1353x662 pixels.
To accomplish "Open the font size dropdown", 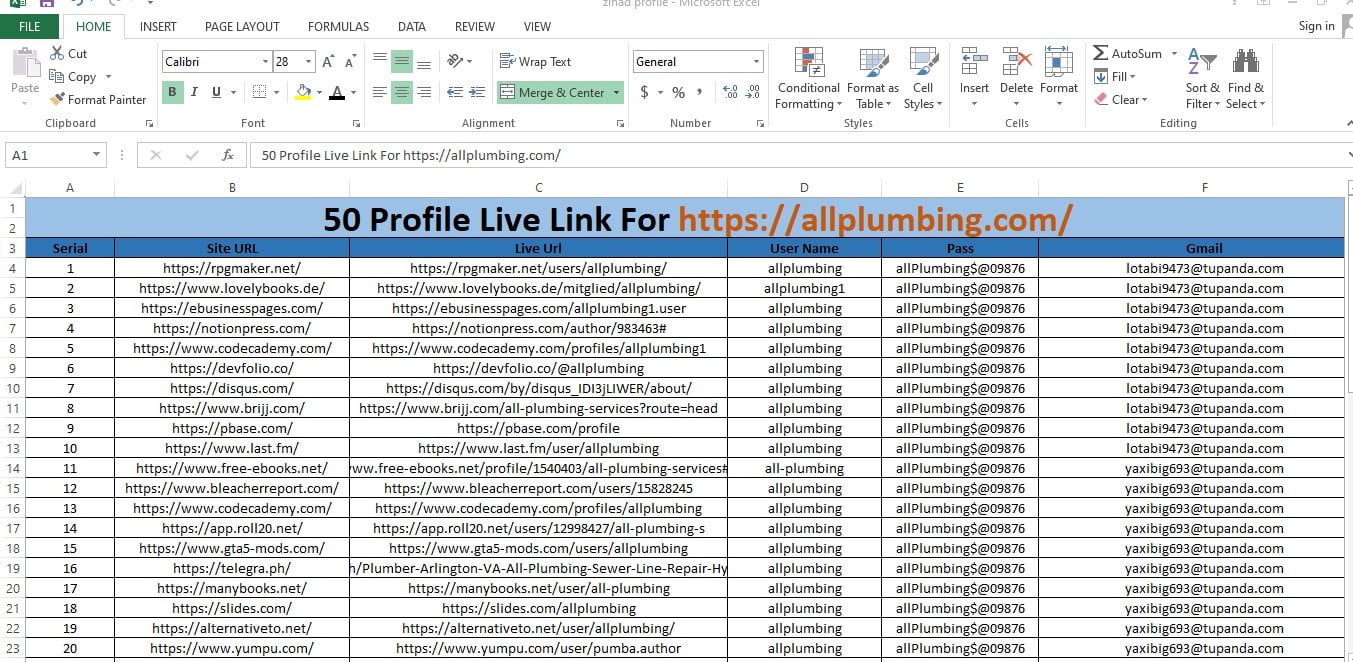I will pyautogui.click(x=308, y=61).
